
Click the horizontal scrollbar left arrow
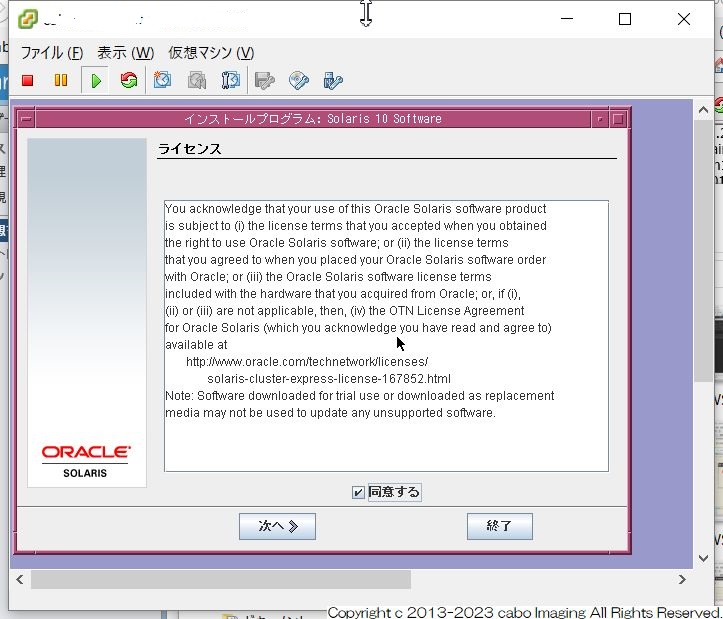[x=19, y=579]
